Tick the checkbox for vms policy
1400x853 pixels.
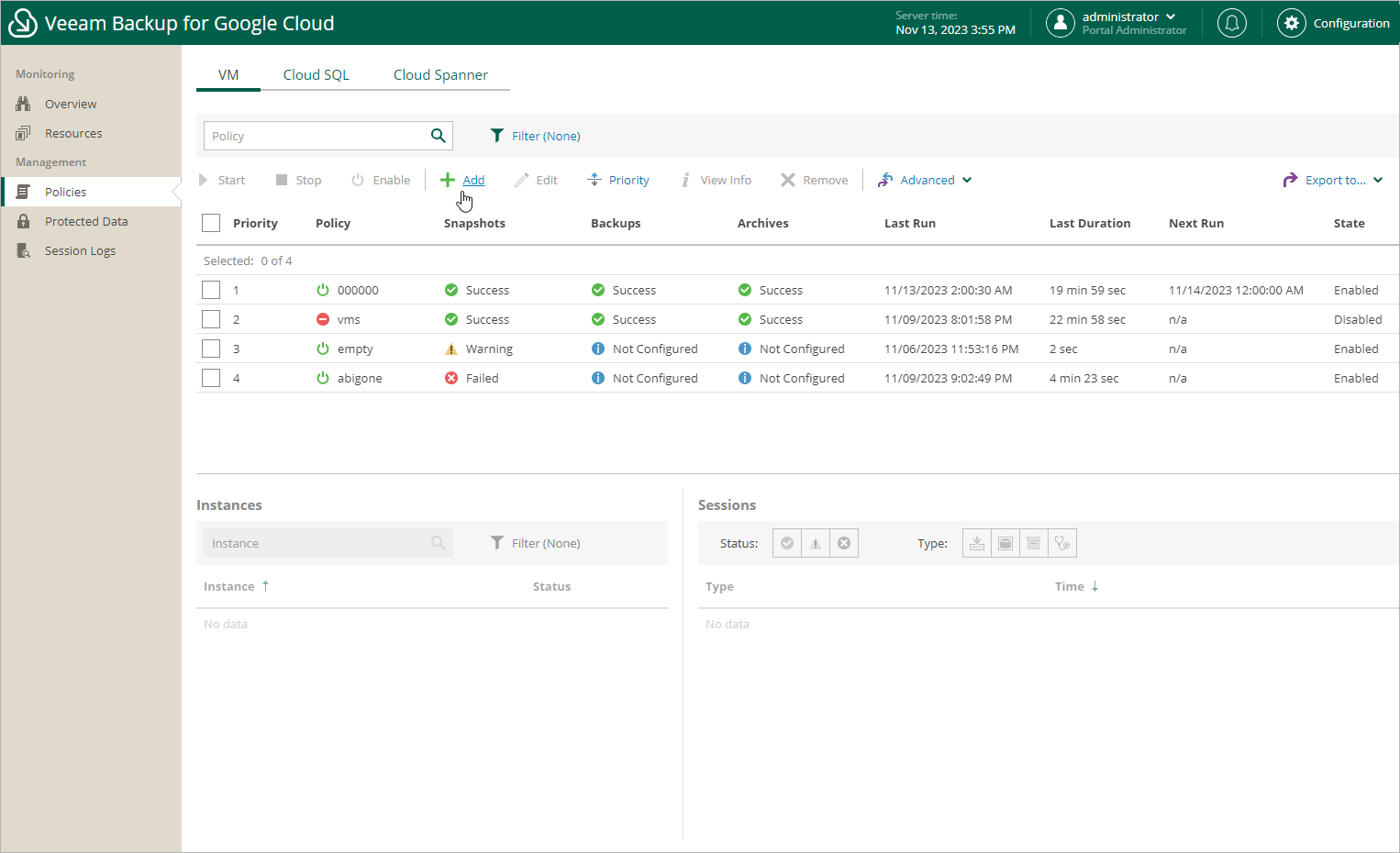click(211, 319)
